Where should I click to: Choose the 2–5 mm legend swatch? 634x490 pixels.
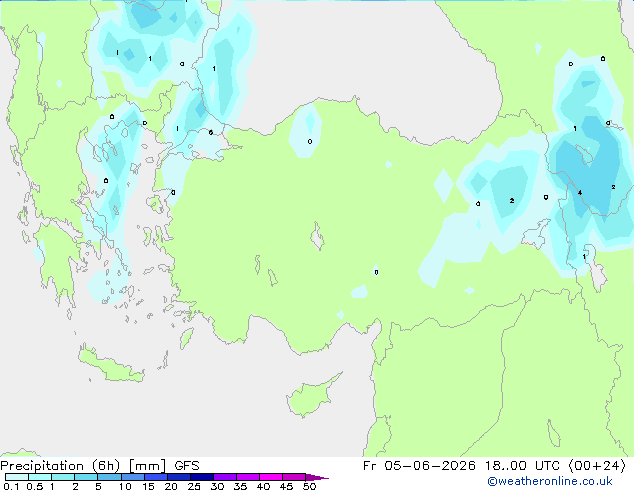click(86, 477)
